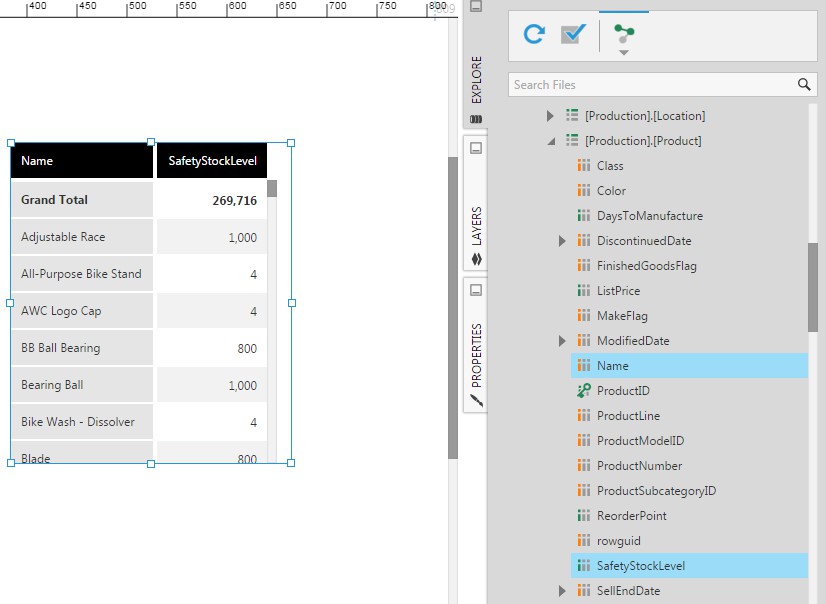The width and height of the screenshot is (826, 604).
Task: Select the FinishedGoodsFlag field
Action: [650, 265]
